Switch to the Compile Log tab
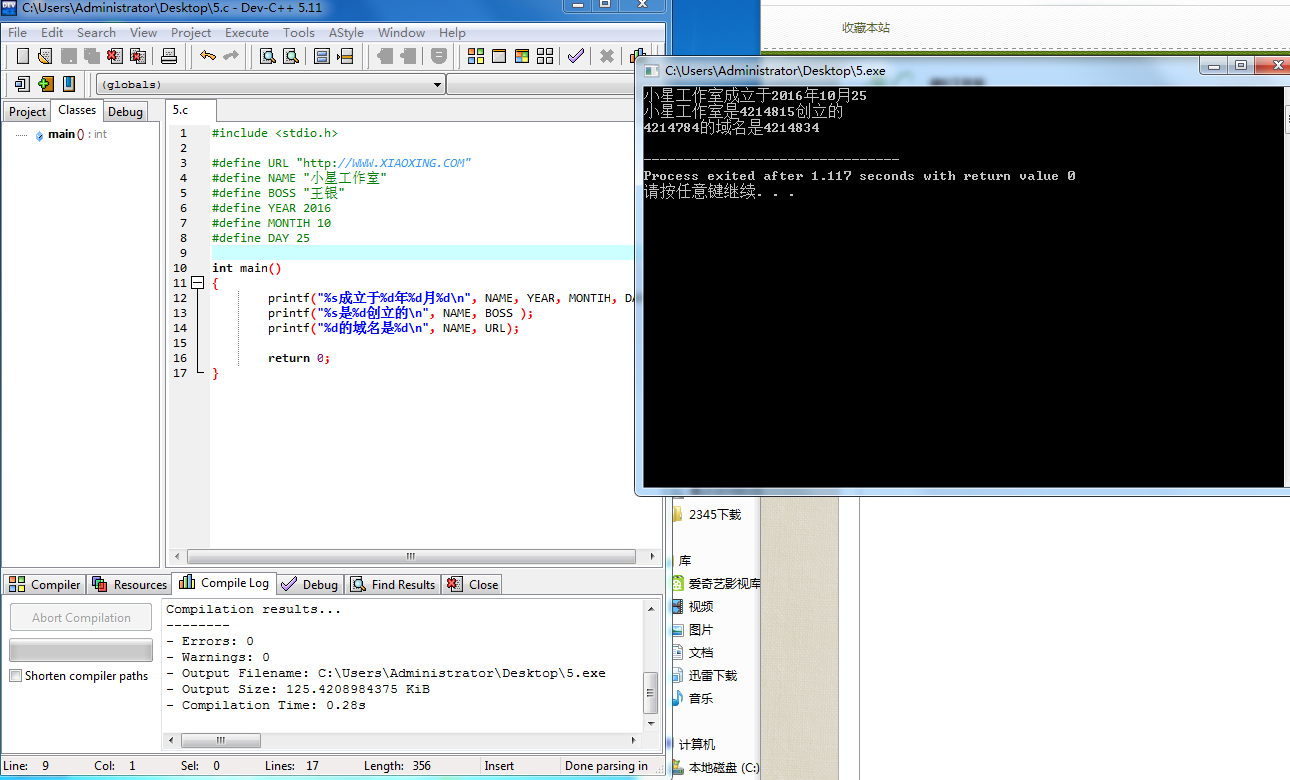Screen dimensions: 1290x780 [x=224, y=583]
